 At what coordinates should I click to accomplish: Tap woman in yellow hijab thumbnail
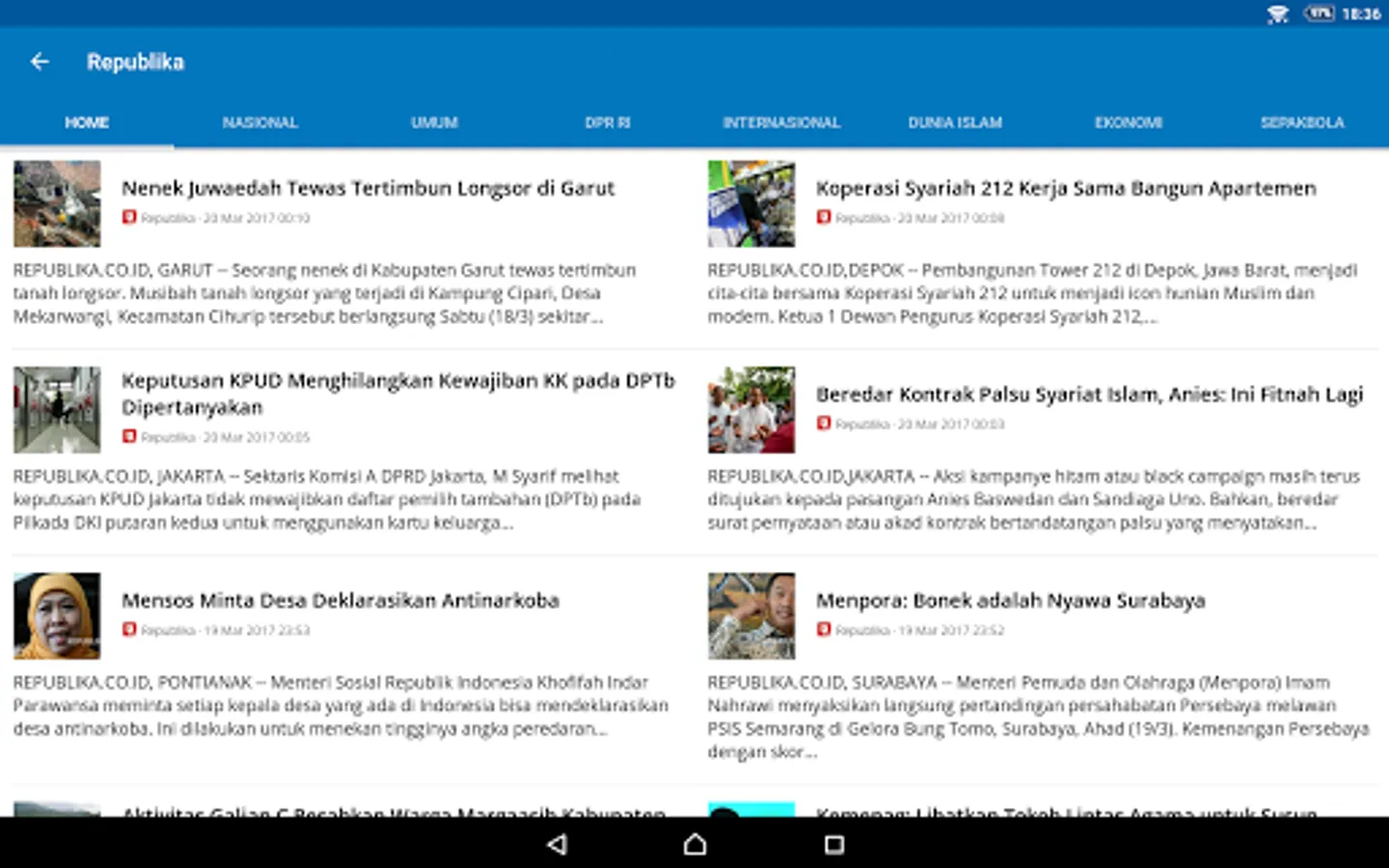point(57,616)
